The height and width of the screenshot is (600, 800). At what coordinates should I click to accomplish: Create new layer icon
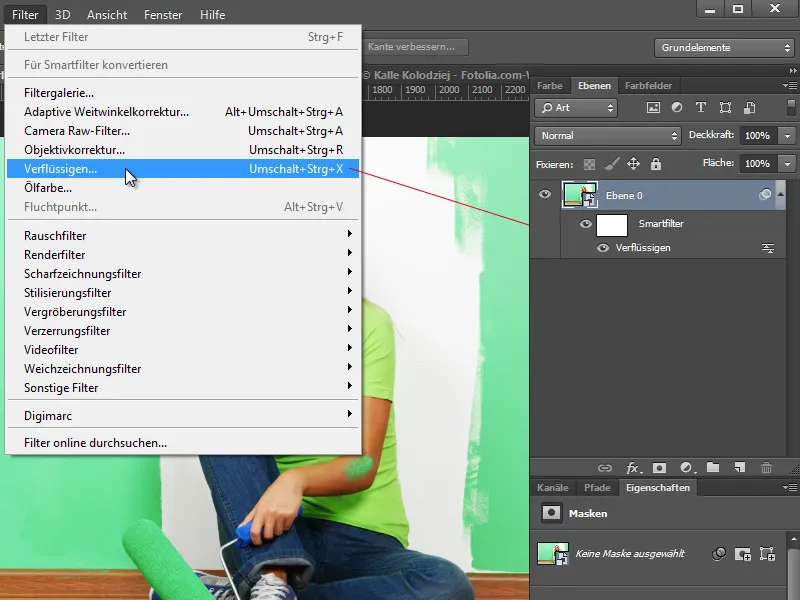pos(739,467)
